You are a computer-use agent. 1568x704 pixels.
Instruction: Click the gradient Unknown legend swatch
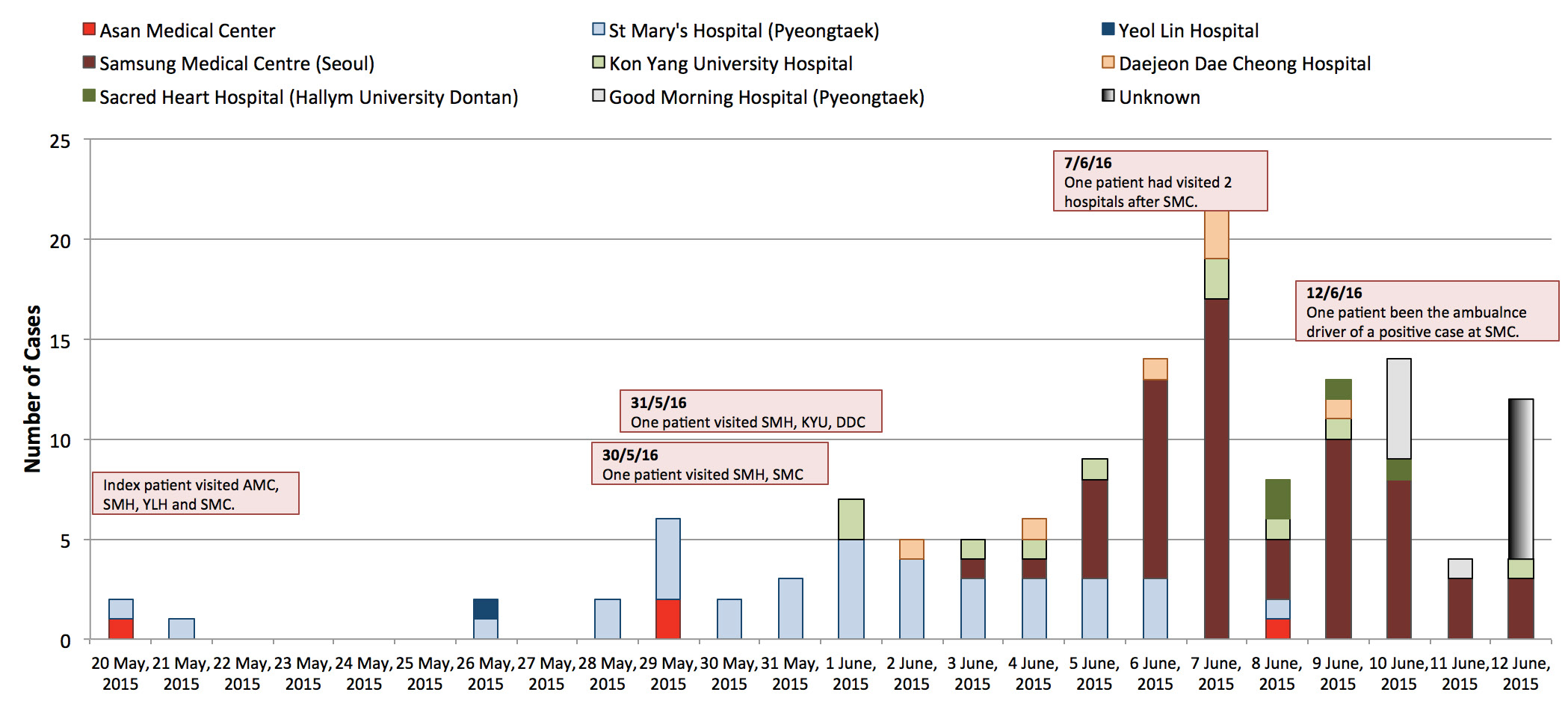pos(1108,96)
